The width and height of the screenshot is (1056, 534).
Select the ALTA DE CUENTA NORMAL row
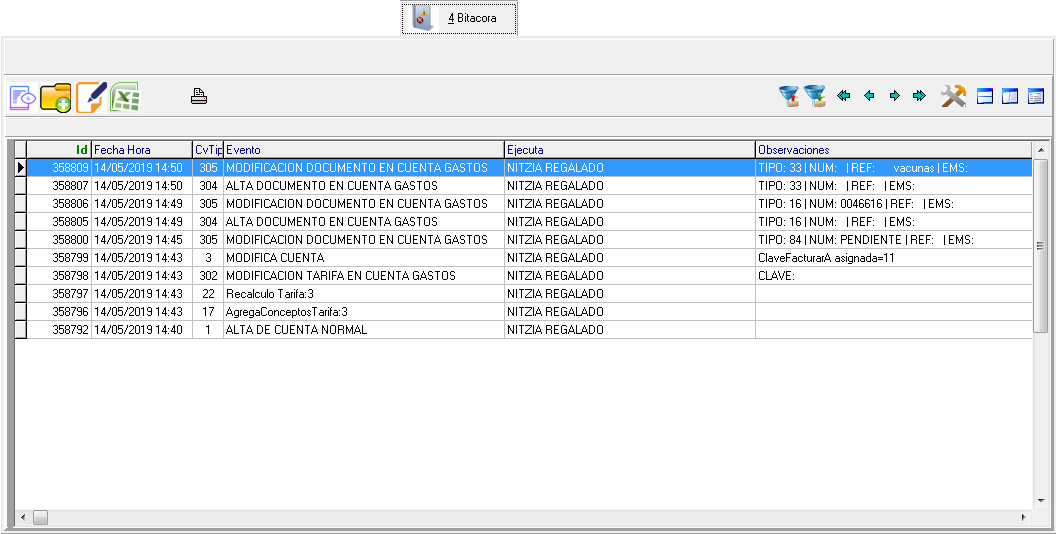[296, 330]
